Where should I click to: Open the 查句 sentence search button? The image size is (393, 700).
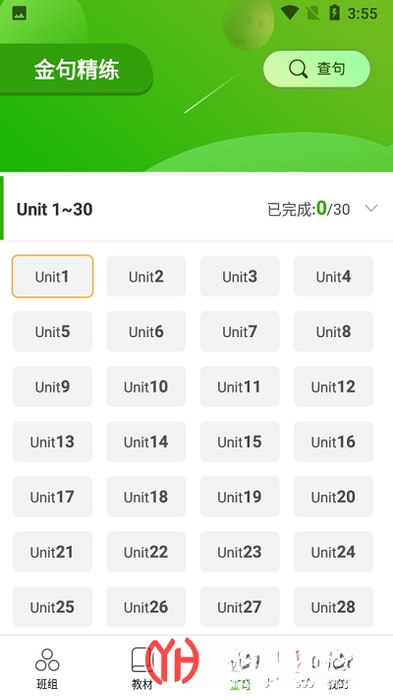tap(317, 69)
